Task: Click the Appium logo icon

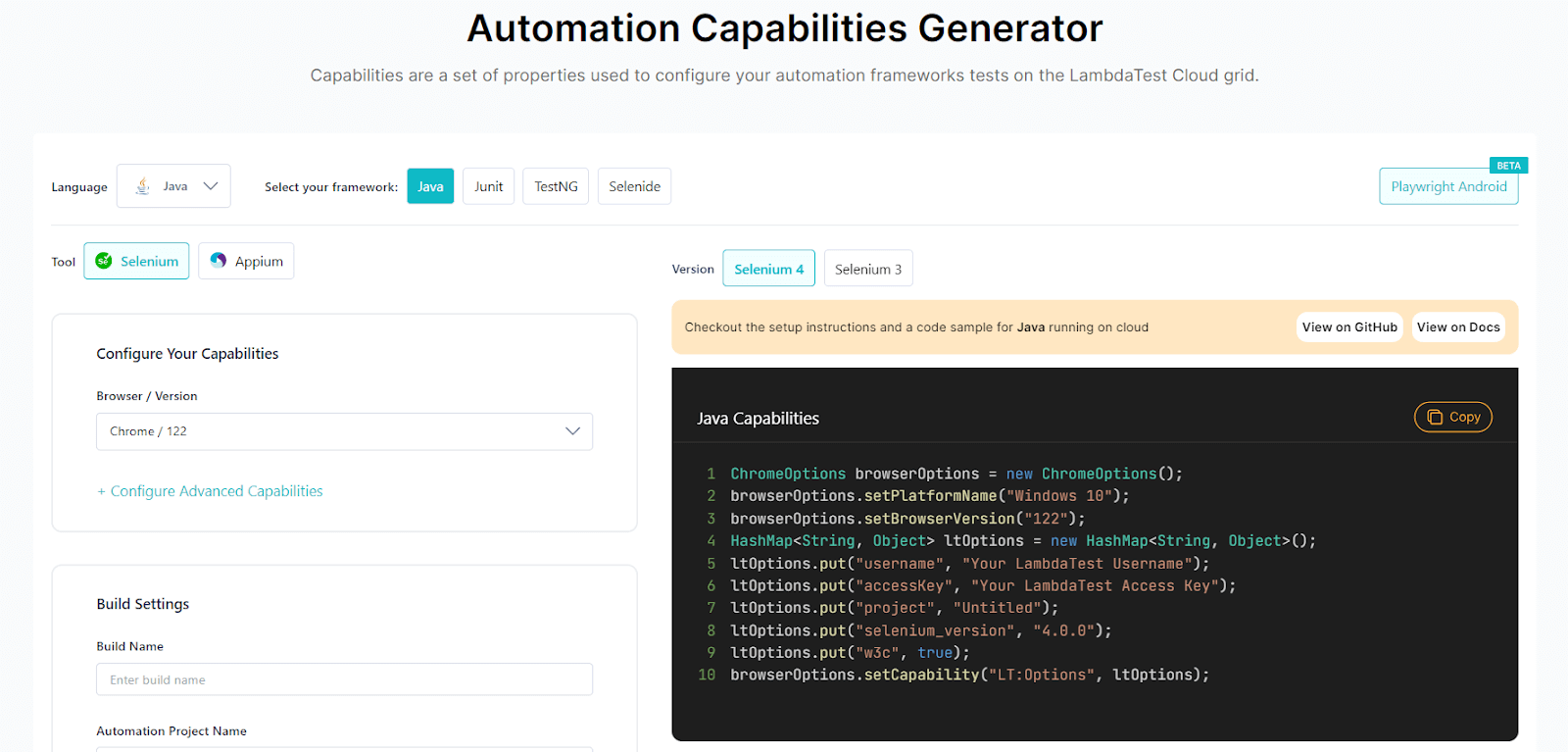Action: [x=219, y=261]
